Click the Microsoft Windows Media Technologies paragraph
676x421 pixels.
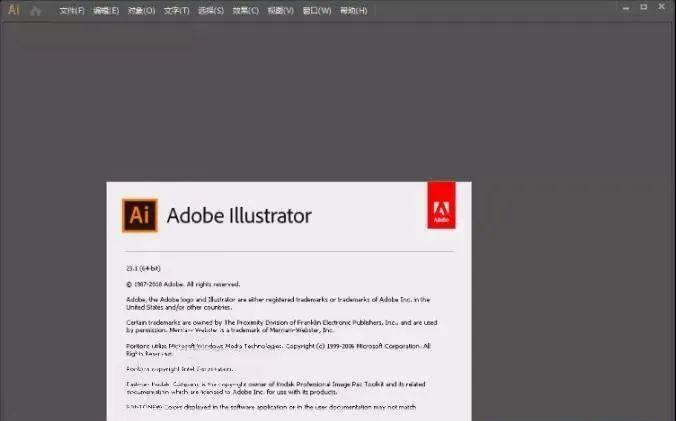coord(278,350)
